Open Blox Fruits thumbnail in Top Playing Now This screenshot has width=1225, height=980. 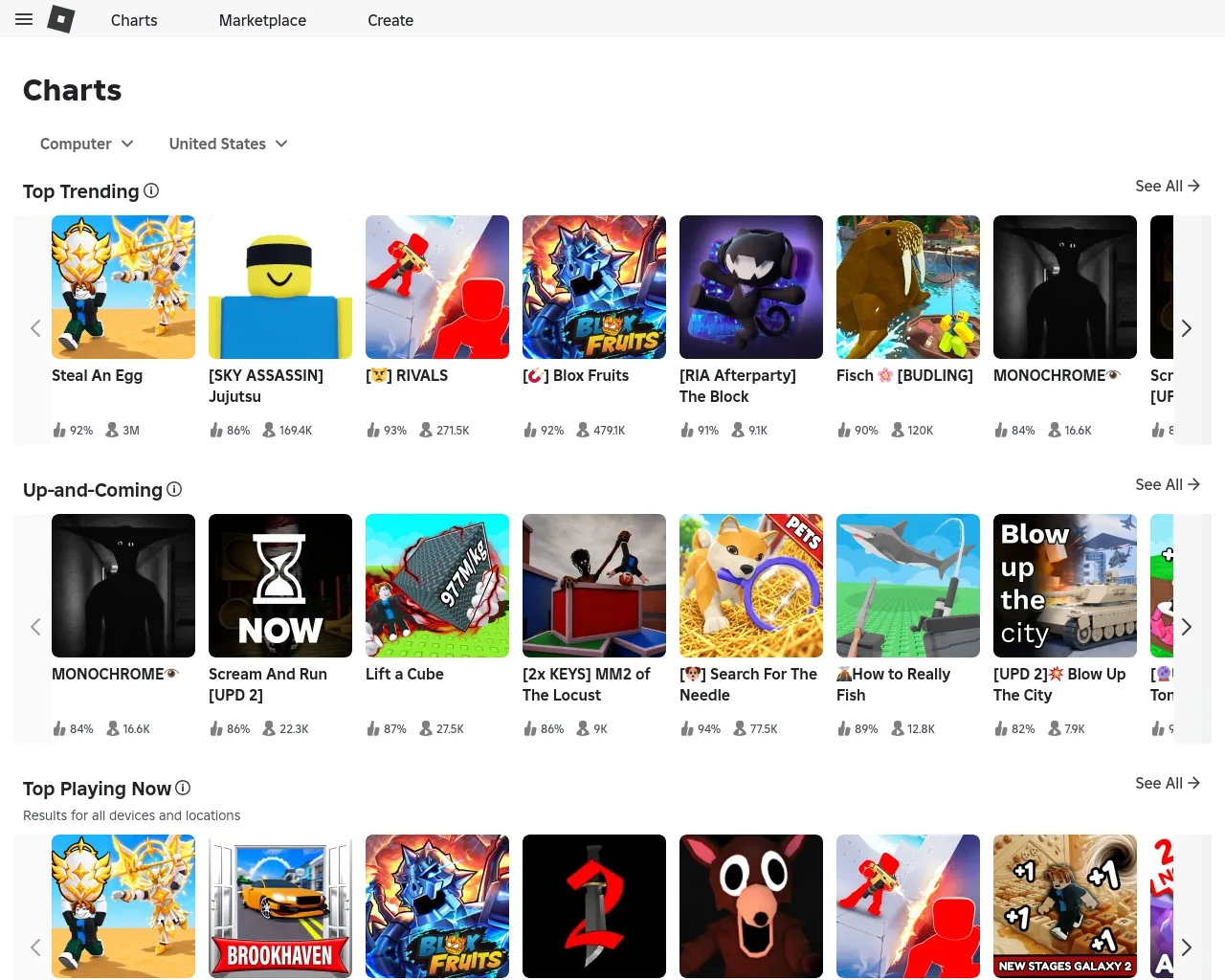(437, 906)
